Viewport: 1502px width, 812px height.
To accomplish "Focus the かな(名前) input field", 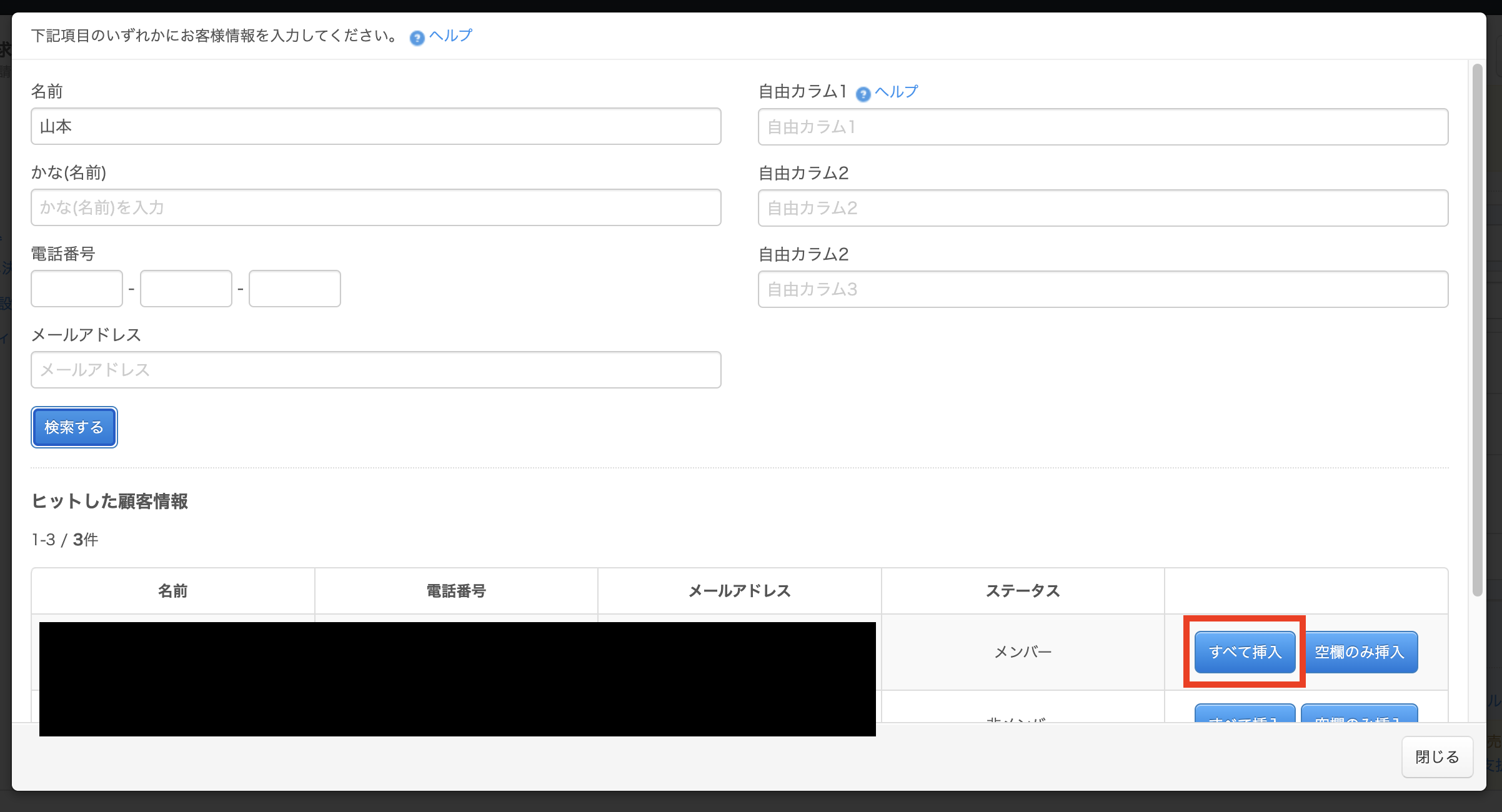I will tap(375, 208).
